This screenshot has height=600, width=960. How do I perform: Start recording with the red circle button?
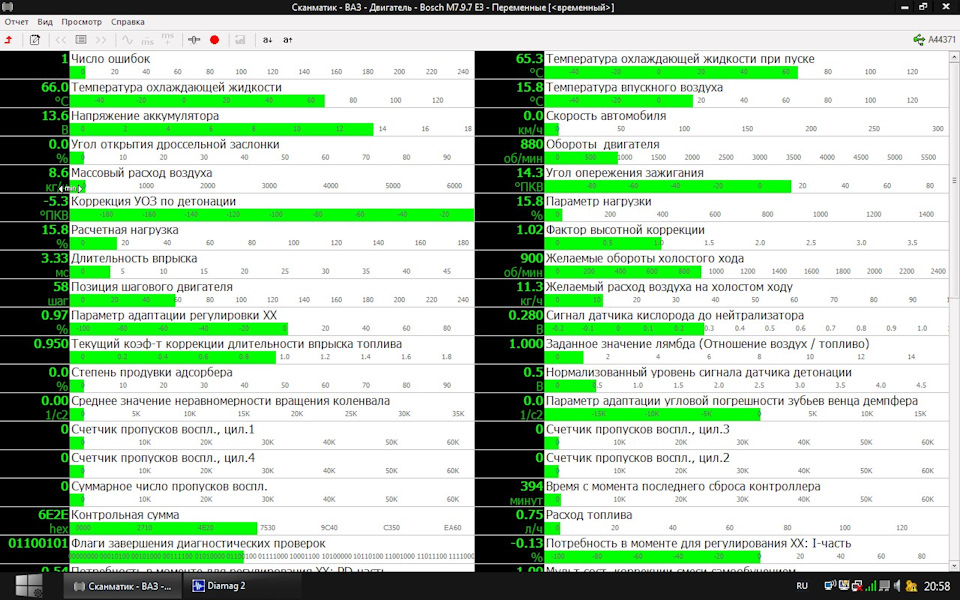coord(214,40)
